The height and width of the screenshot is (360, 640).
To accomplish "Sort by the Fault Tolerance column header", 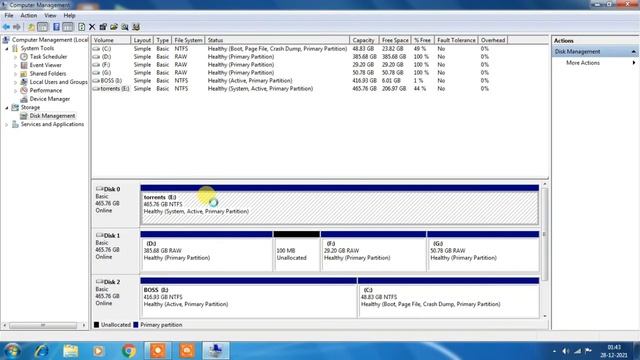I will [x=456, y=40].
